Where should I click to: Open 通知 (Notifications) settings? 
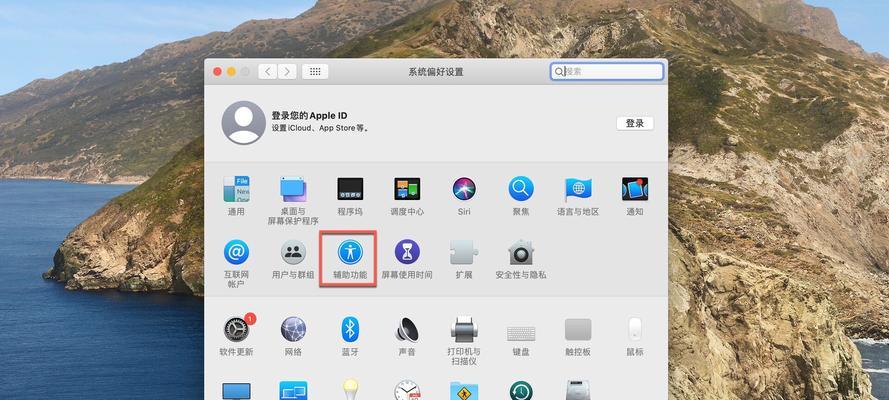click(635, 189)
